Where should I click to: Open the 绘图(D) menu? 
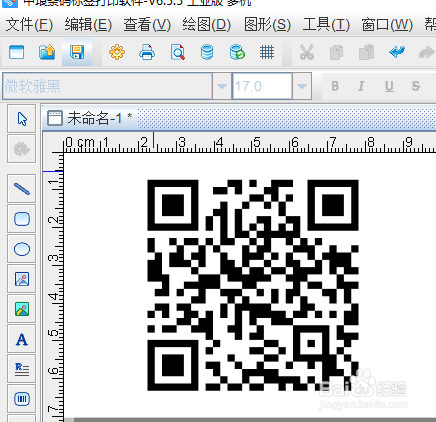207,25
